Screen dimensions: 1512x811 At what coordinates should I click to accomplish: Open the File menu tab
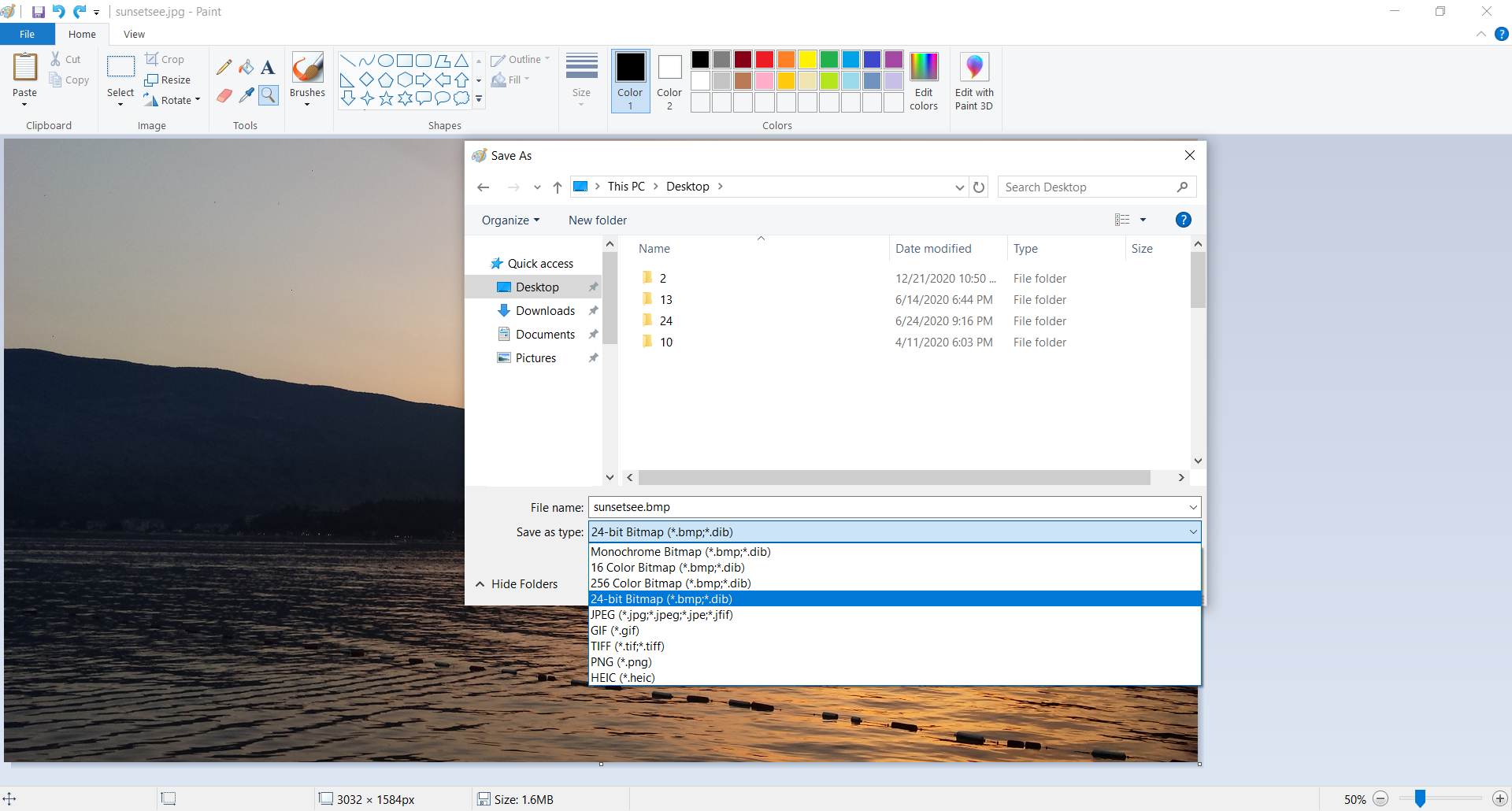27,35
